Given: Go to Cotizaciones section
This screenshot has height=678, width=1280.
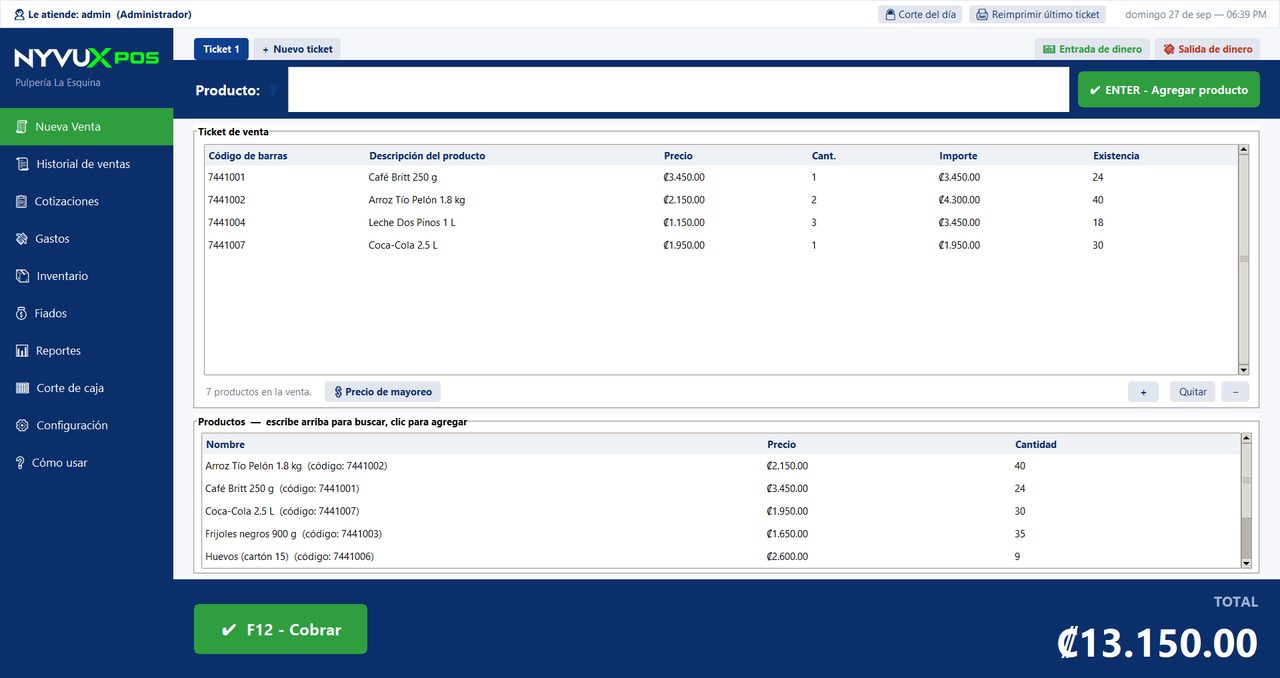Looking at the screenshot, I should point(86,201).
